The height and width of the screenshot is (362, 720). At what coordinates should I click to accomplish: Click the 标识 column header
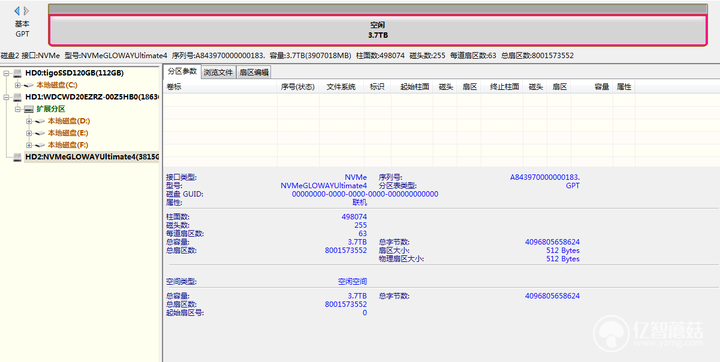click(377, 87)
